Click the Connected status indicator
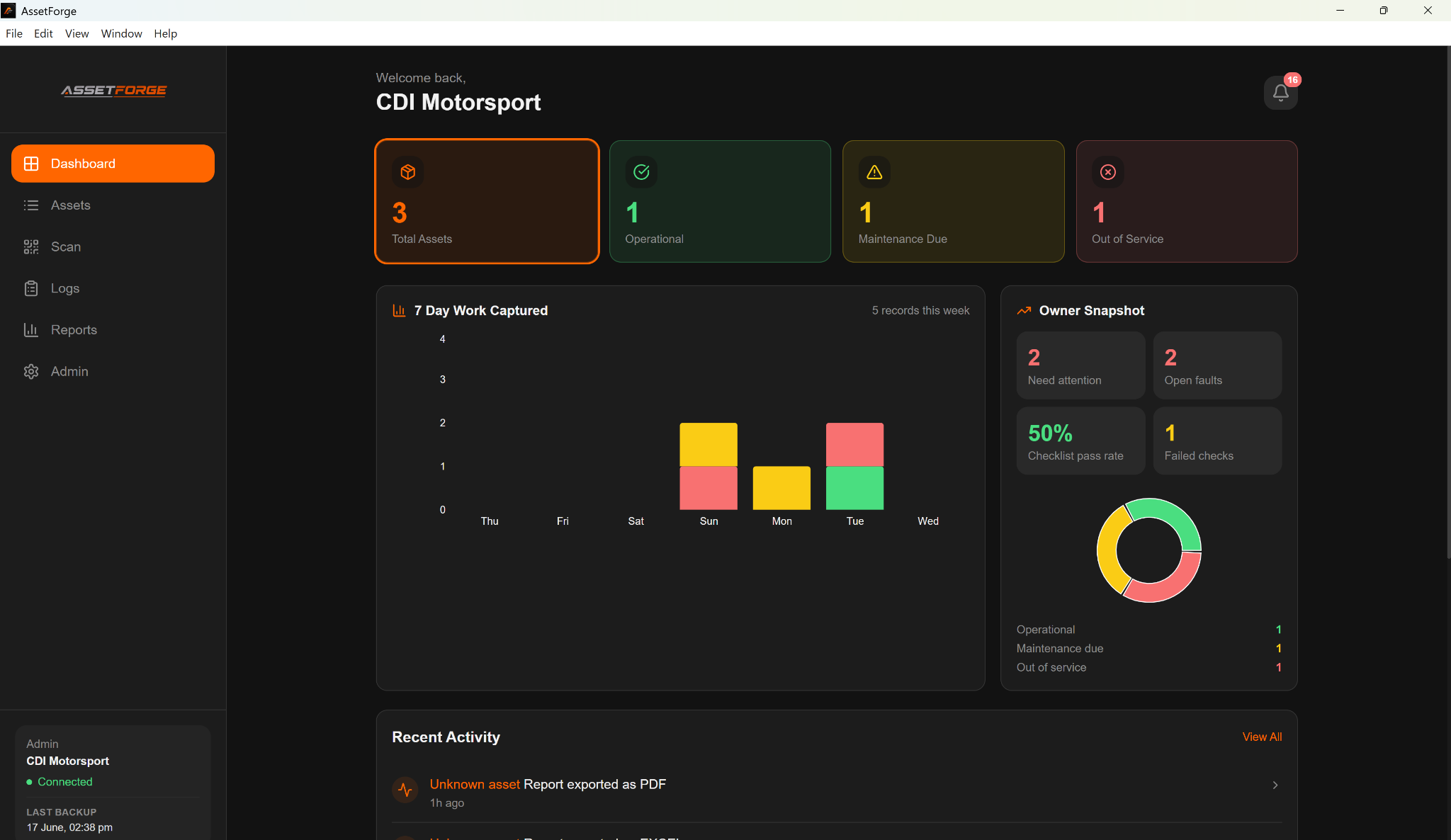1451x840 pixels. pyautogui.click(x=60, y=782)
